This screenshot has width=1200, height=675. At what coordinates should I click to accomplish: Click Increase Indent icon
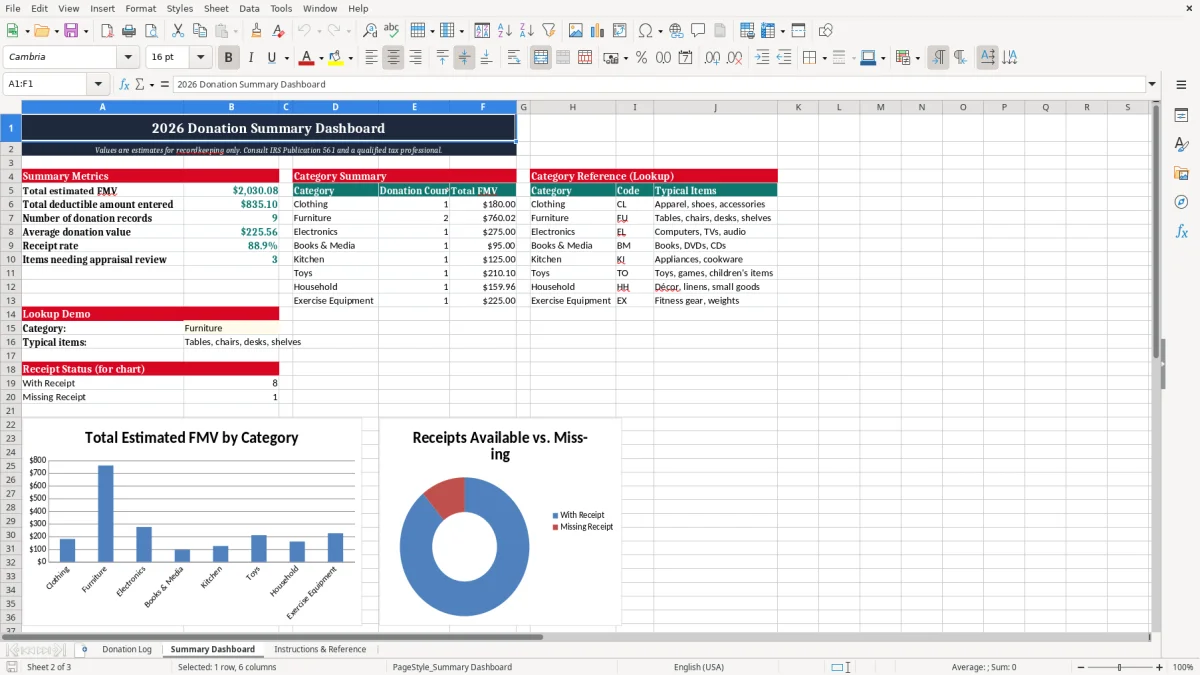(762, 58)
